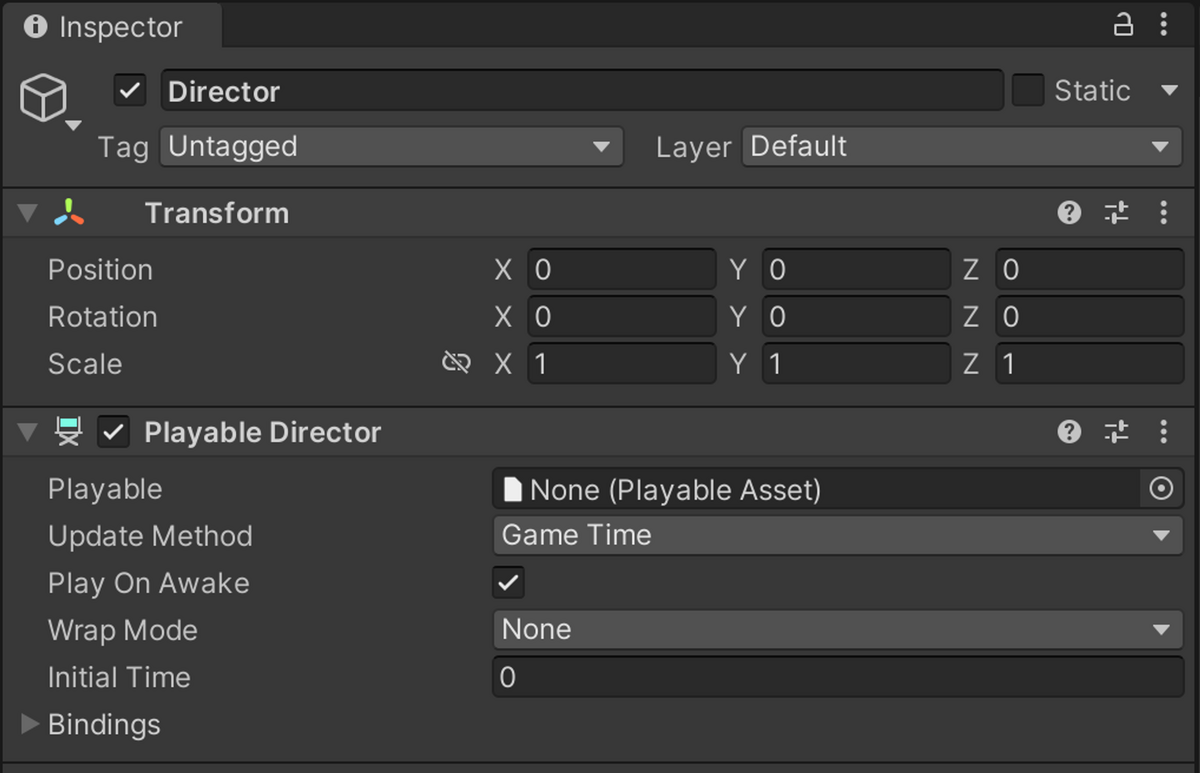Screen dimensions: 1200x773
Task: Open Transform presets via the sliders icon
Action: pyautogui.click(x=1115, y=212)
